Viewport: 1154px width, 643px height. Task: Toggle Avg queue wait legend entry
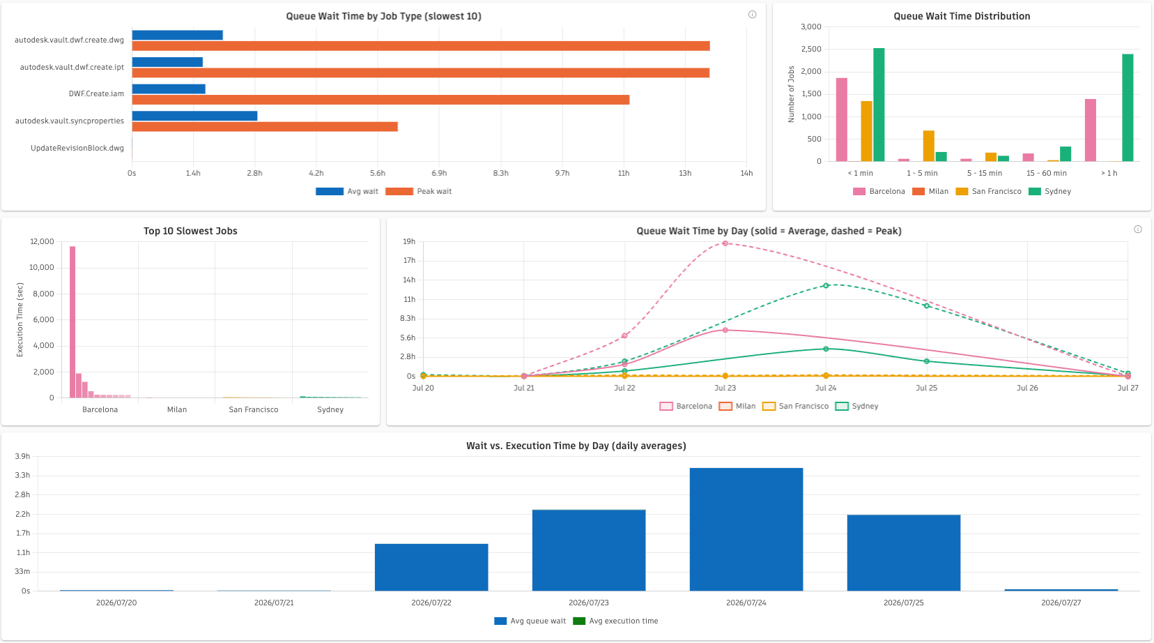(x=530, y=621)
